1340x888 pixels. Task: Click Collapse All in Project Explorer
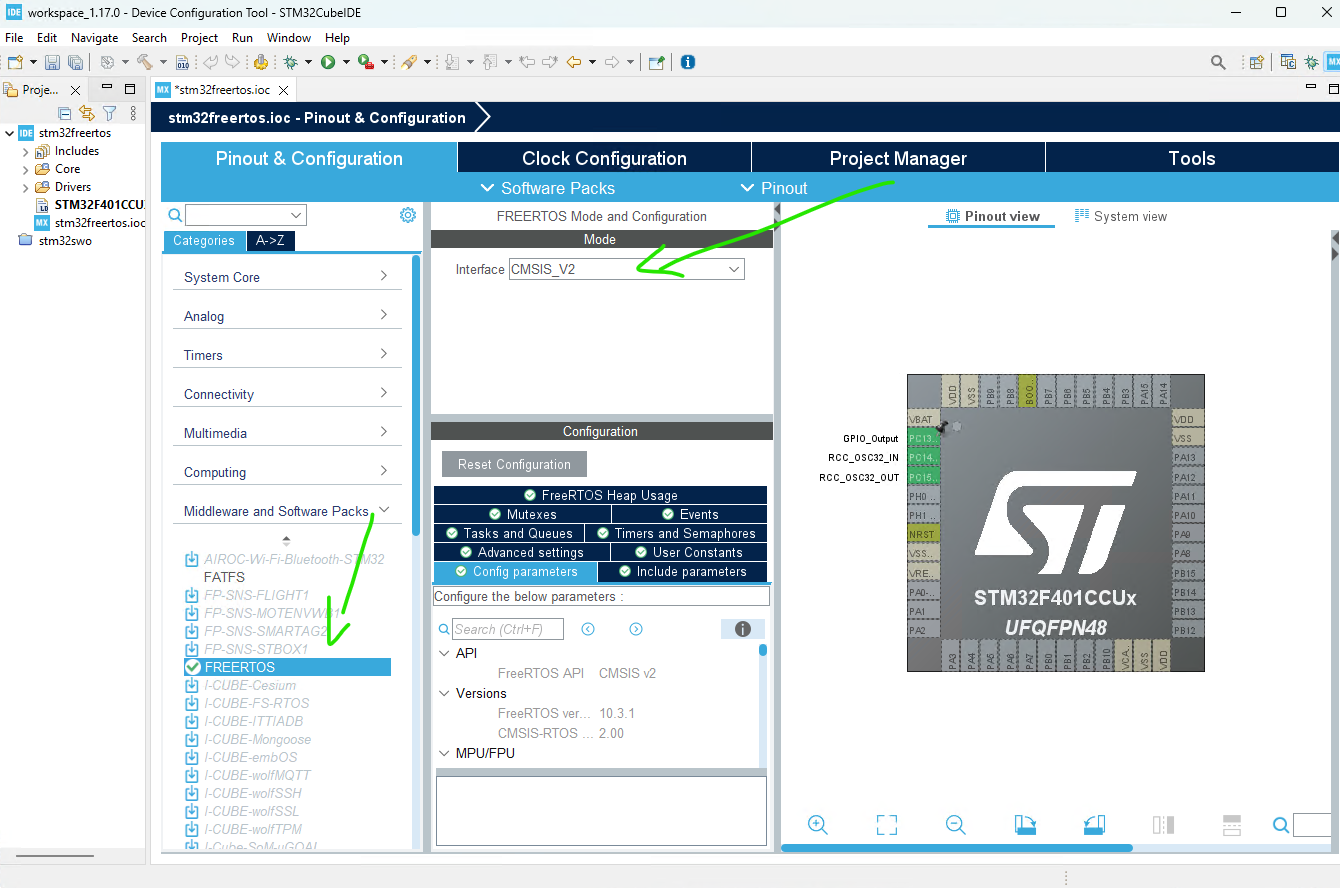coord(65,113)
